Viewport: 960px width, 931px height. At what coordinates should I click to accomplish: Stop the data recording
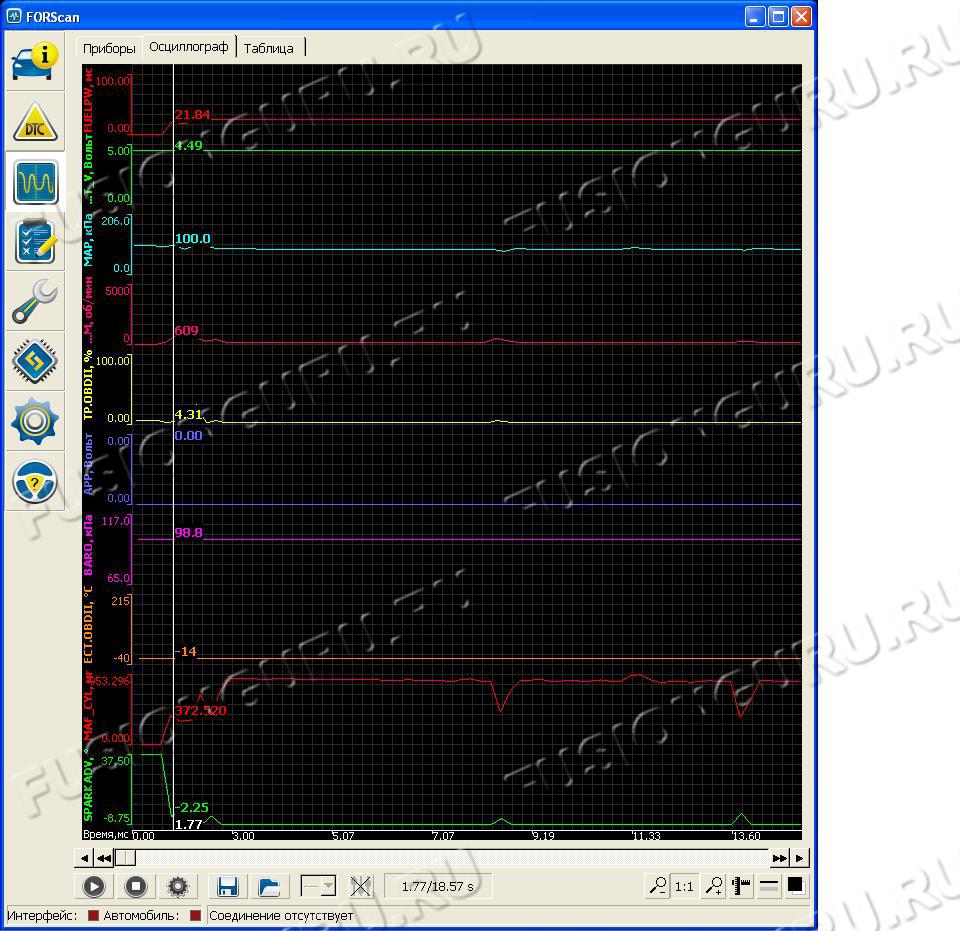tap(136, 886)
